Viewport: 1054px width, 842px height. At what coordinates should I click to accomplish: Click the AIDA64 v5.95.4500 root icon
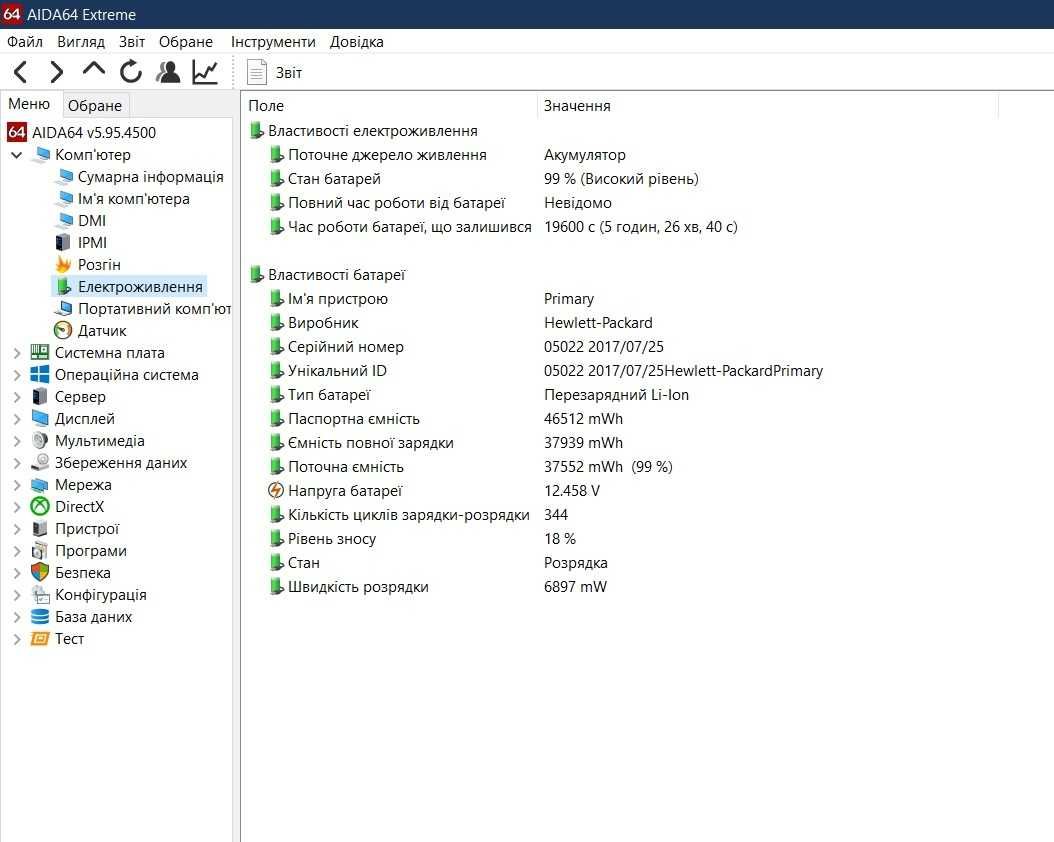[17, 132]
